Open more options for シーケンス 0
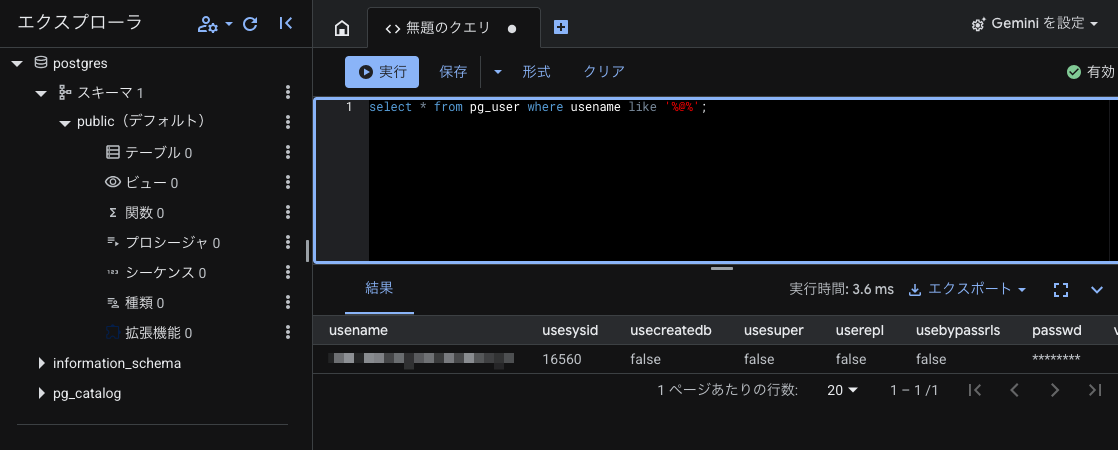The image size is (1118, 450). click(x=288, y=272)
